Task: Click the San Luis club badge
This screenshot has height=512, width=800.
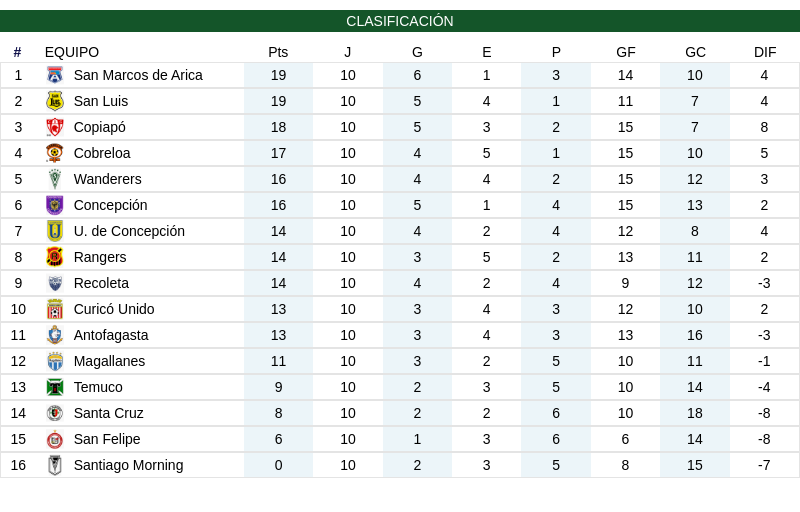Action: pos(55,101)
